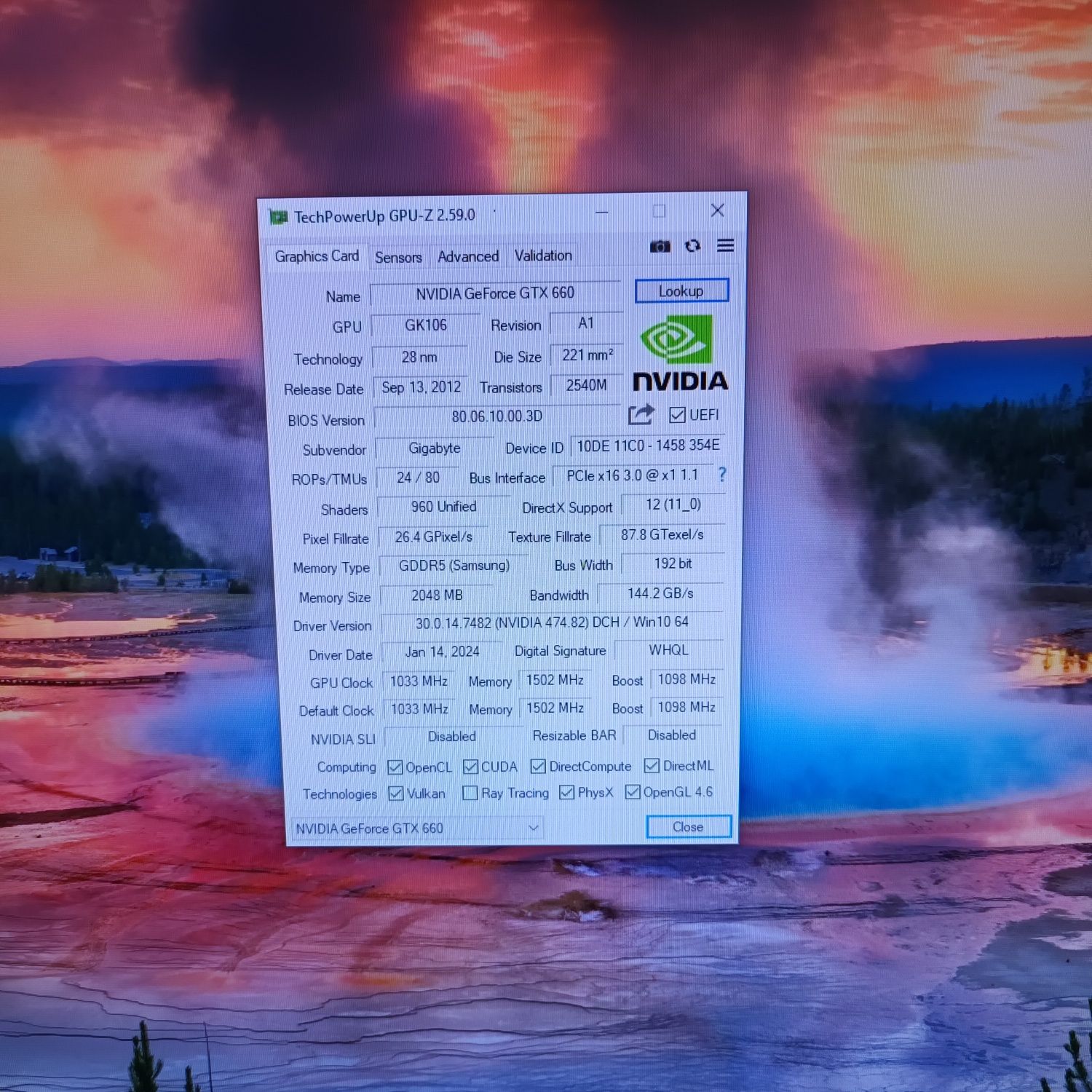Click the Release Date Sep 13, 2012

pyautogui.click(x=421, y=387)
